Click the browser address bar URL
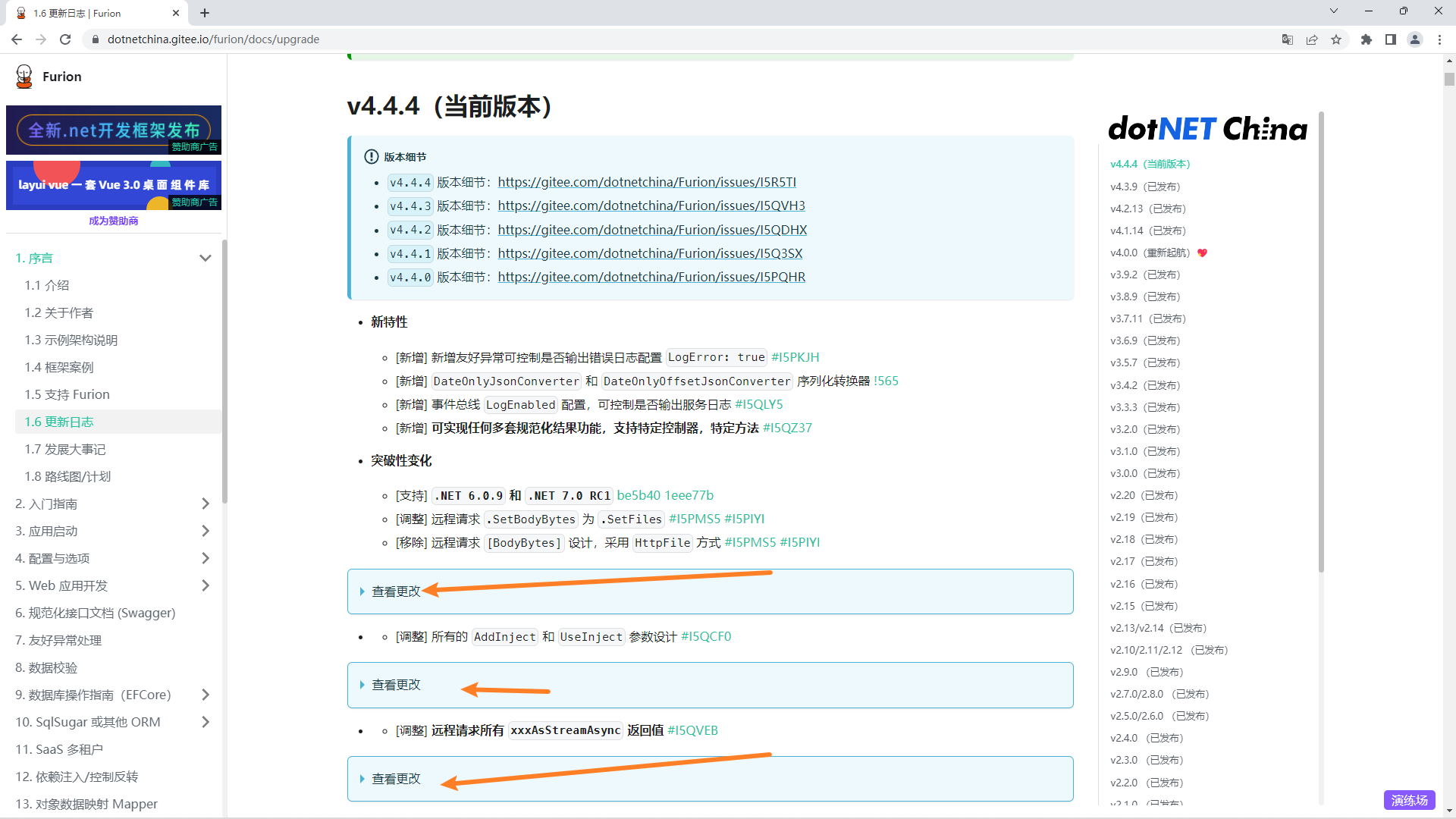The width and height of the screenshot is (1456, 819). click(213, 39)
